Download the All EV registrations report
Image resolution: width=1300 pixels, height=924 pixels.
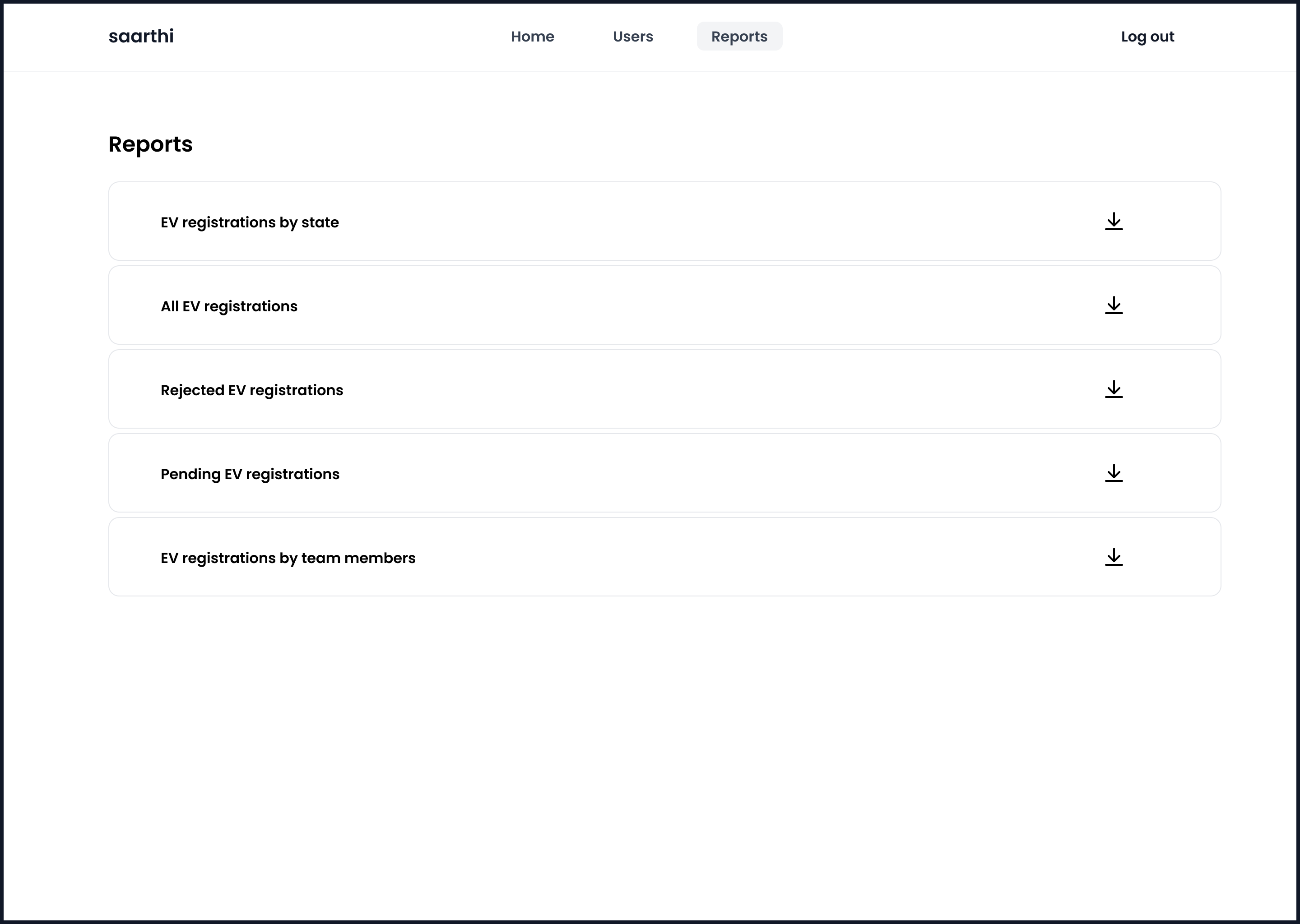click(1113, 305)
